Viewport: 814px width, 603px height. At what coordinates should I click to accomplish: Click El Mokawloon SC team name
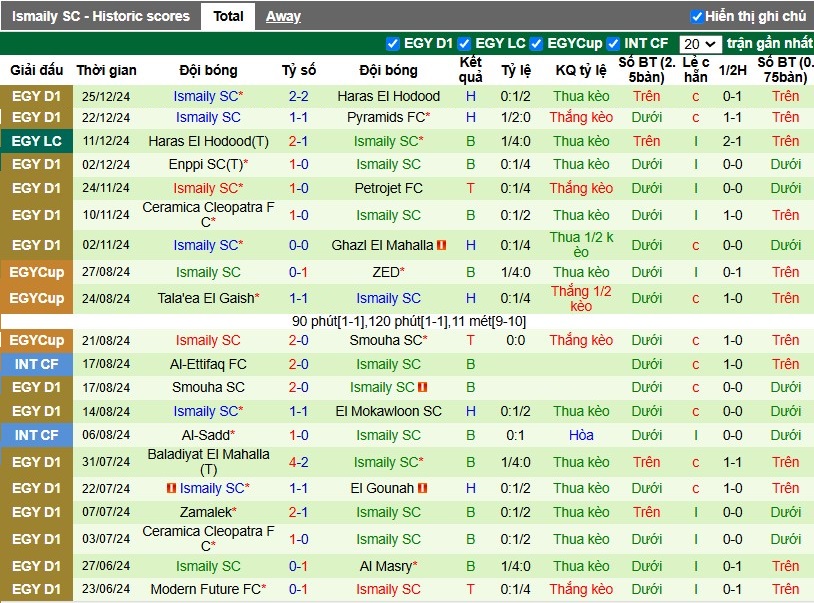(388, 412)
